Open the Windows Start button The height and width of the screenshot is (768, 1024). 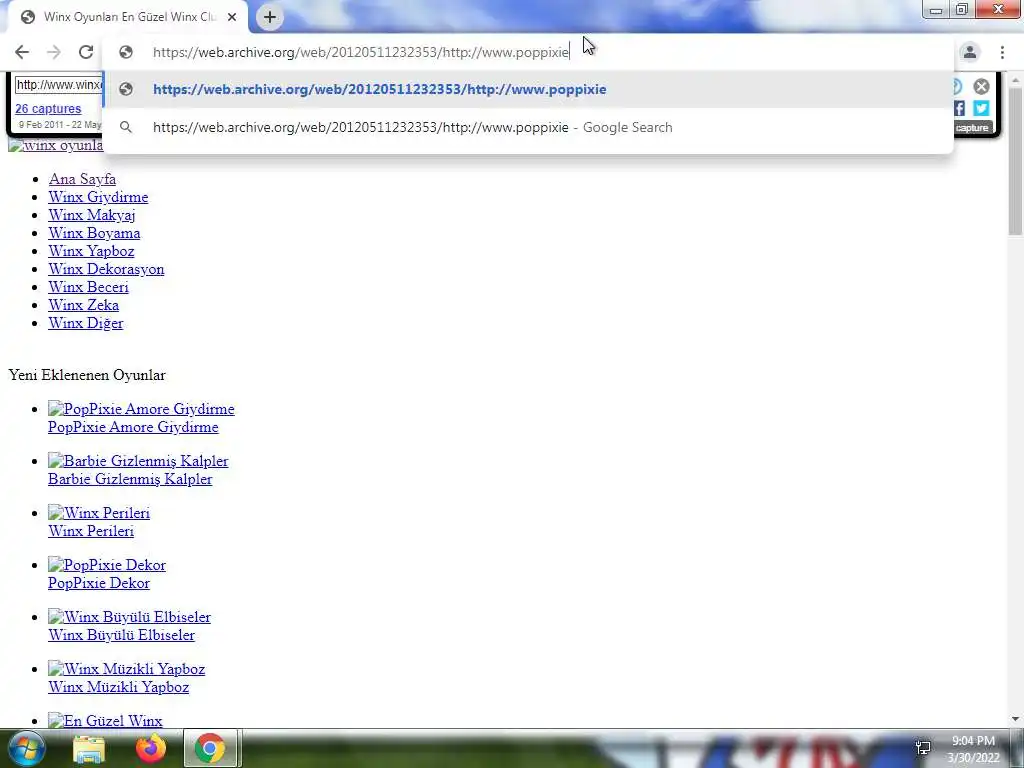pyautogui.click(x=26, y=748)
